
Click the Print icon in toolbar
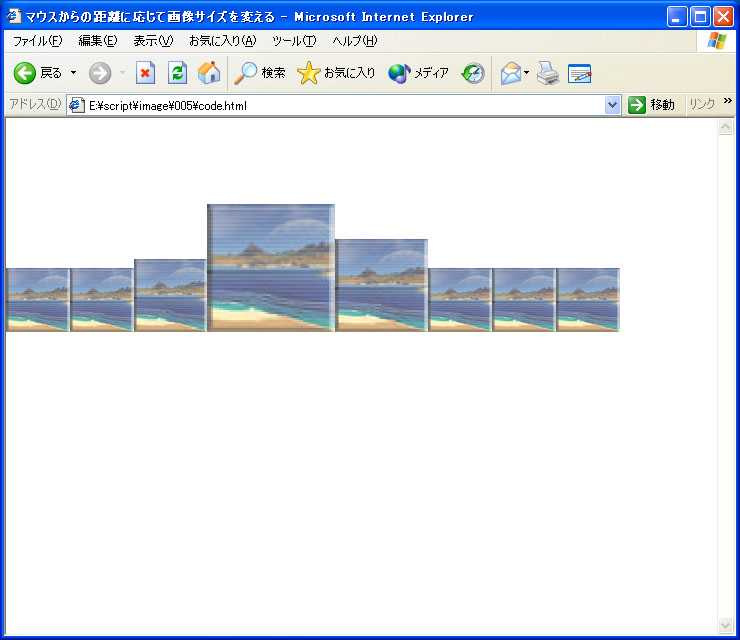point(547,73)
